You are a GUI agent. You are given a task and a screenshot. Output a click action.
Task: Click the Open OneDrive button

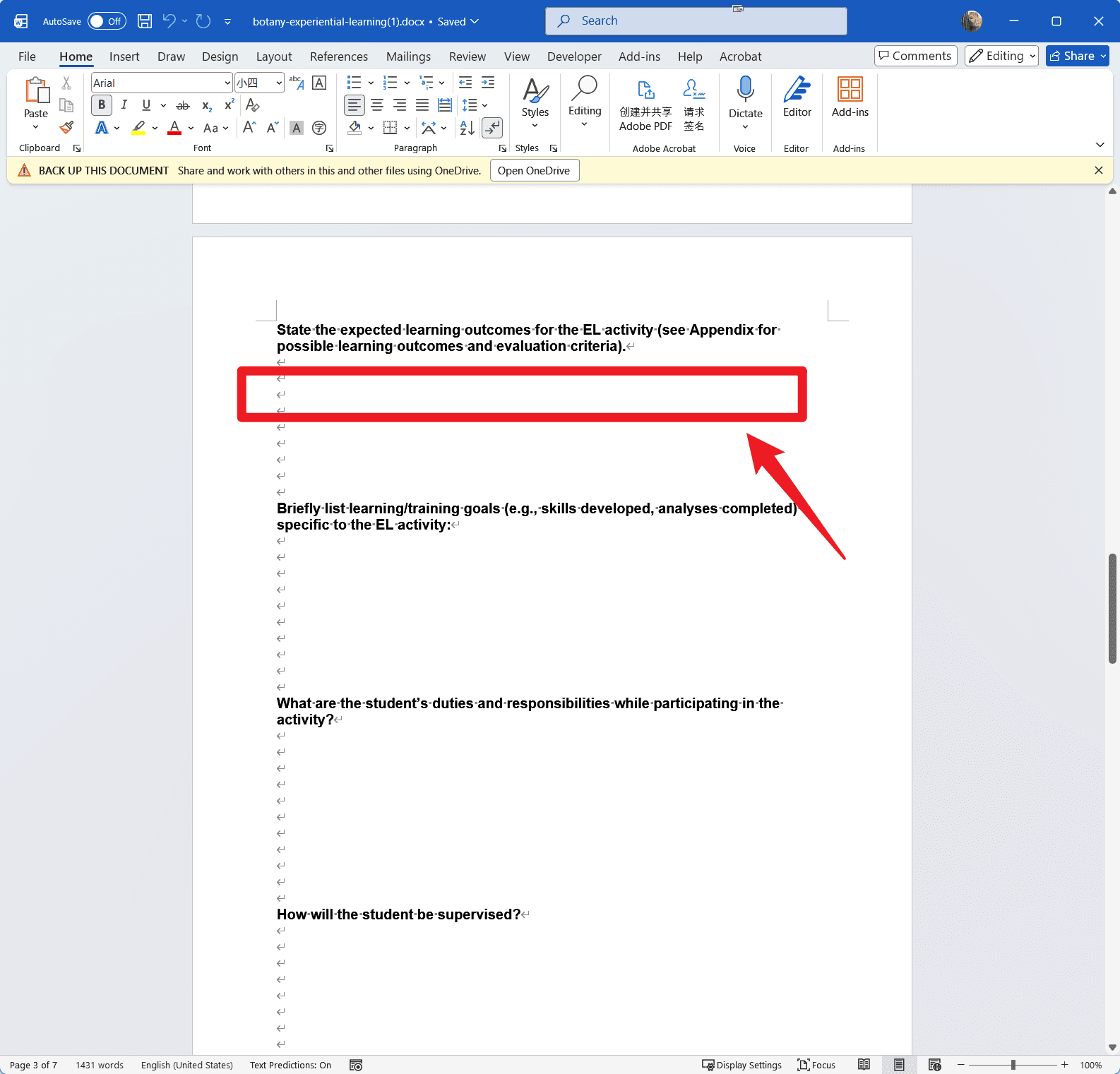click(x=535, y=170)
